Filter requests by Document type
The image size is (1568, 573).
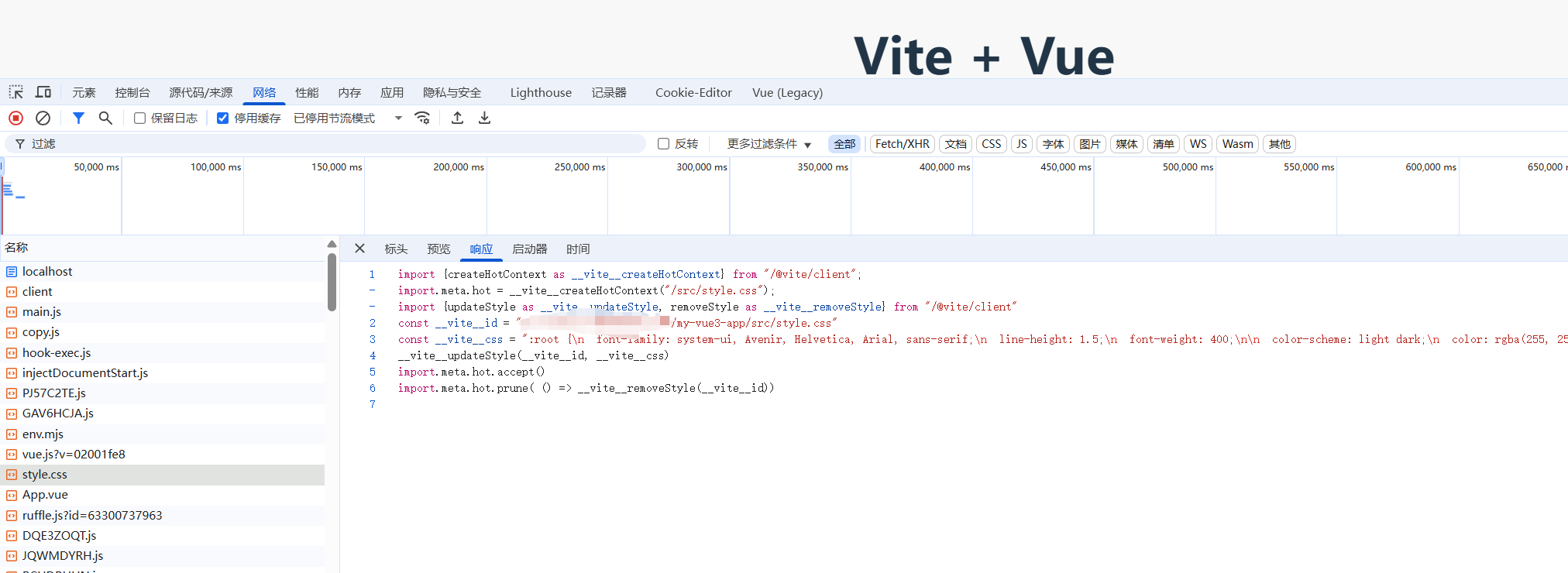coord(956,144)
